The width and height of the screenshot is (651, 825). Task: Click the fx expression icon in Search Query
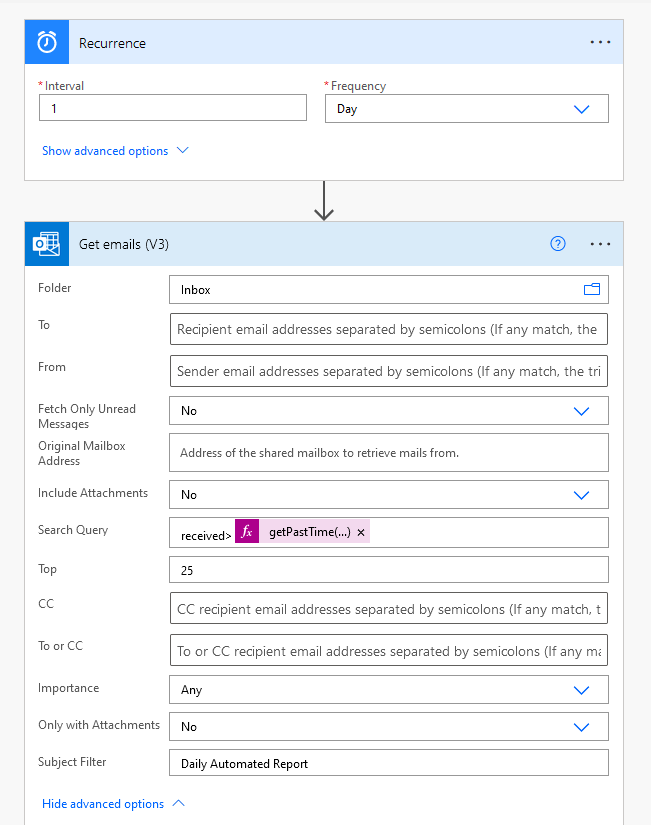247,531
